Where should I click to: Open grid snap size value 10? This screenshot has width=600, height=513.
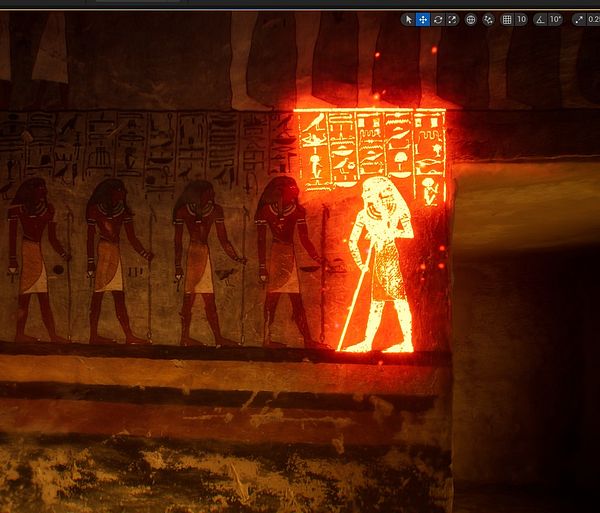pyautogui.click(x=521, y=20)
